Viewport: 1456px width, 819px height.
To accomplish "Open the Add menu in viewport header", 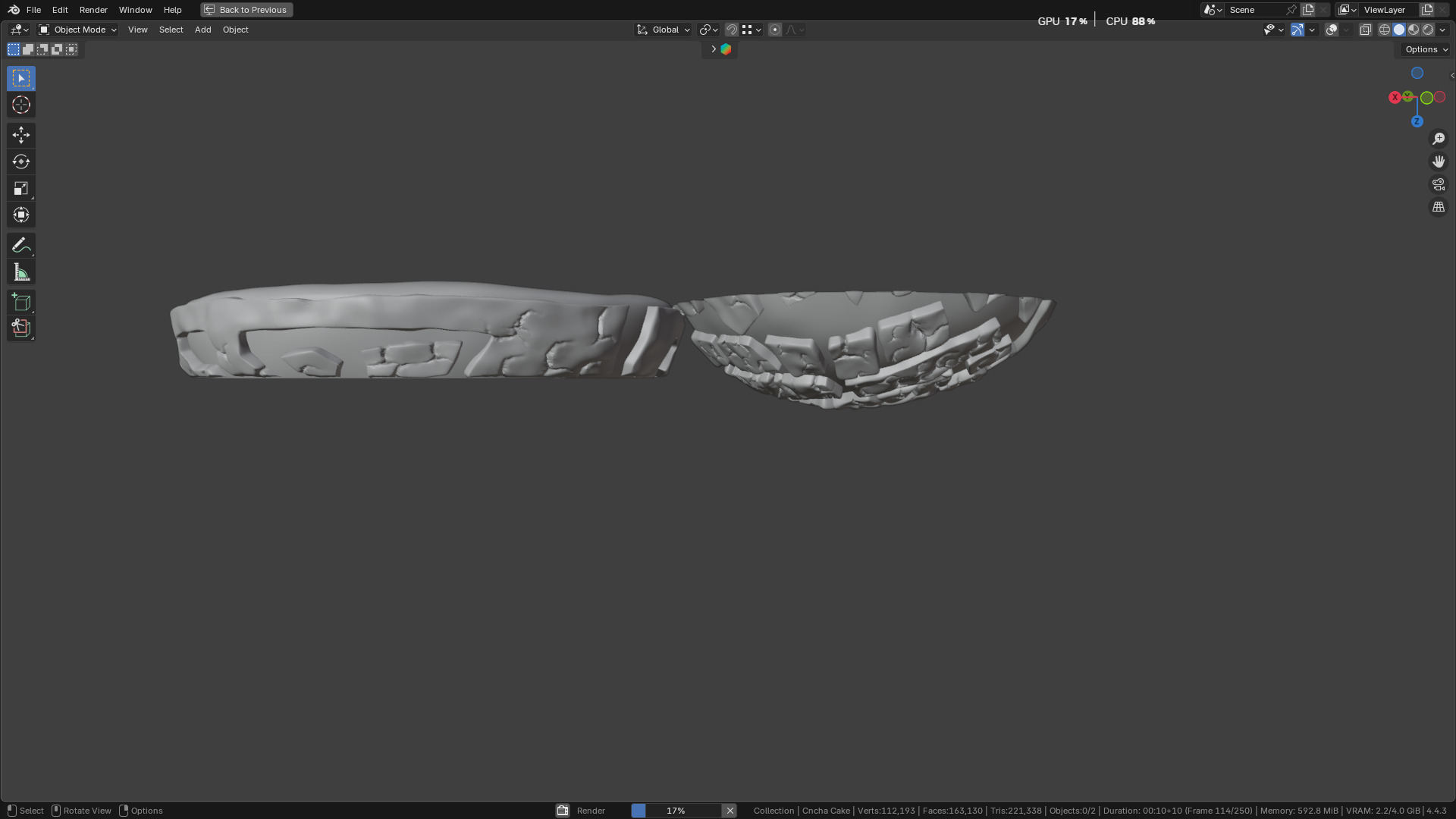I will pyautogui.click(x=202, y=30).
